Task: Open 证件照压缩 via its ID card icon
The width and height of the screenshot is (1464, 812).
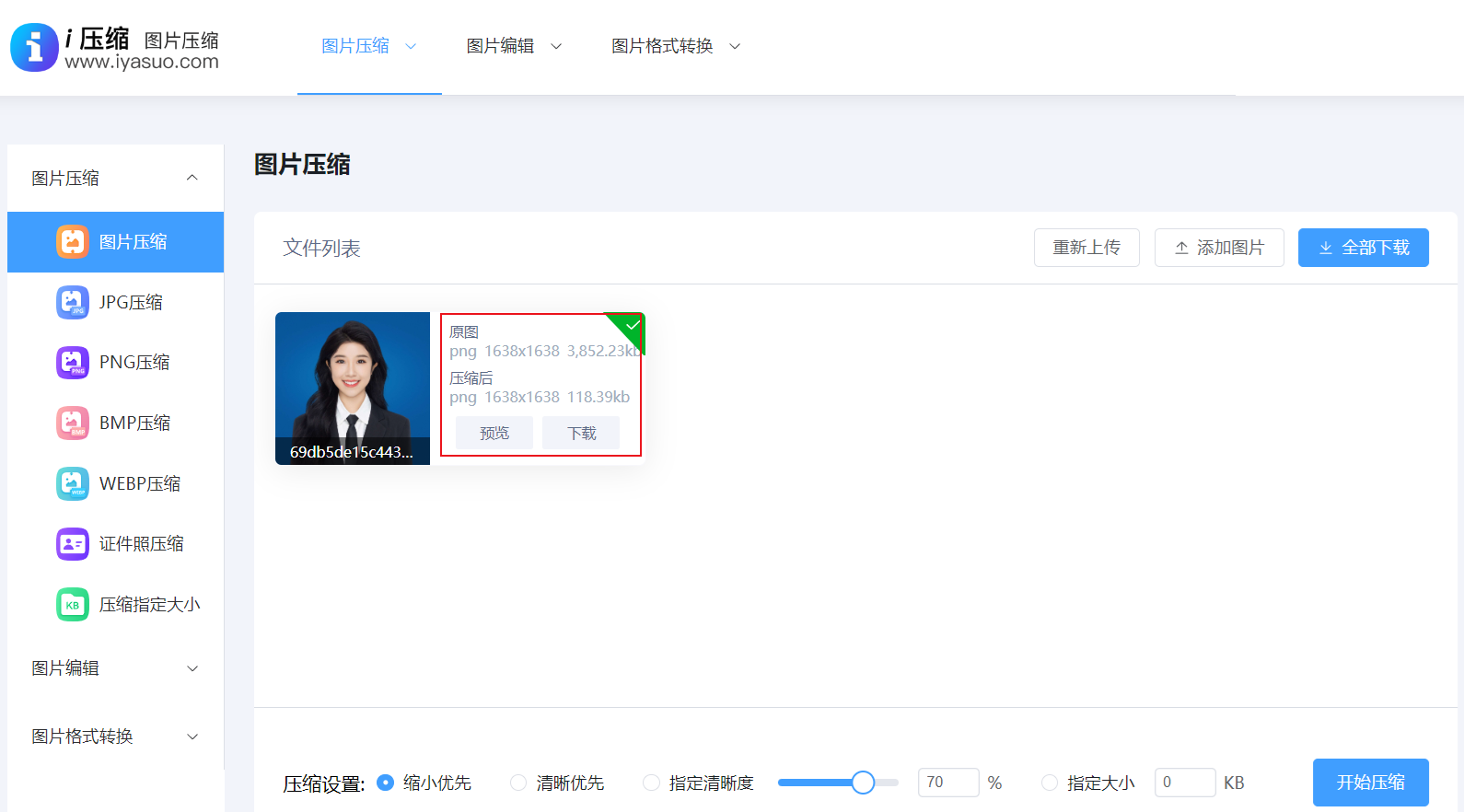Action: [73, 544]
